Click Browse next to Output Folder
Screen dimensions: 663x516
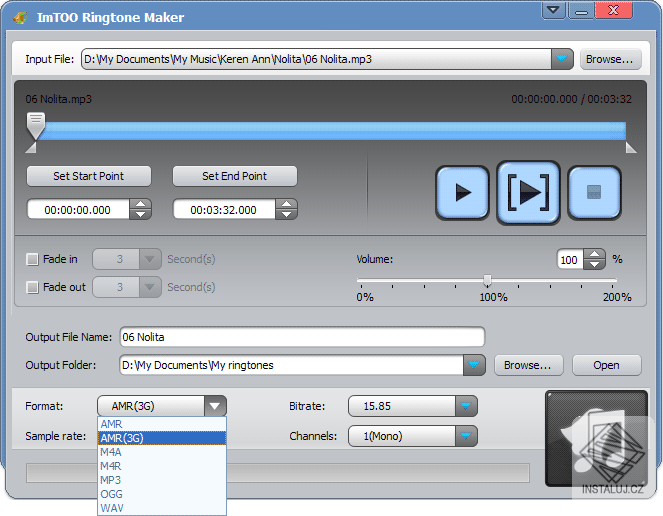pyautogui.click(x=528, y=365)
